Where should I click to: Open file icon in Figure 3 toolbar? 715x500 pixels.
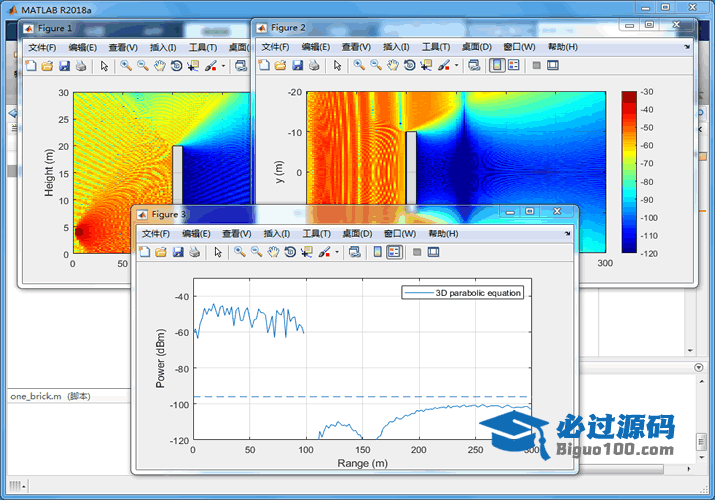tap(161, 252)
